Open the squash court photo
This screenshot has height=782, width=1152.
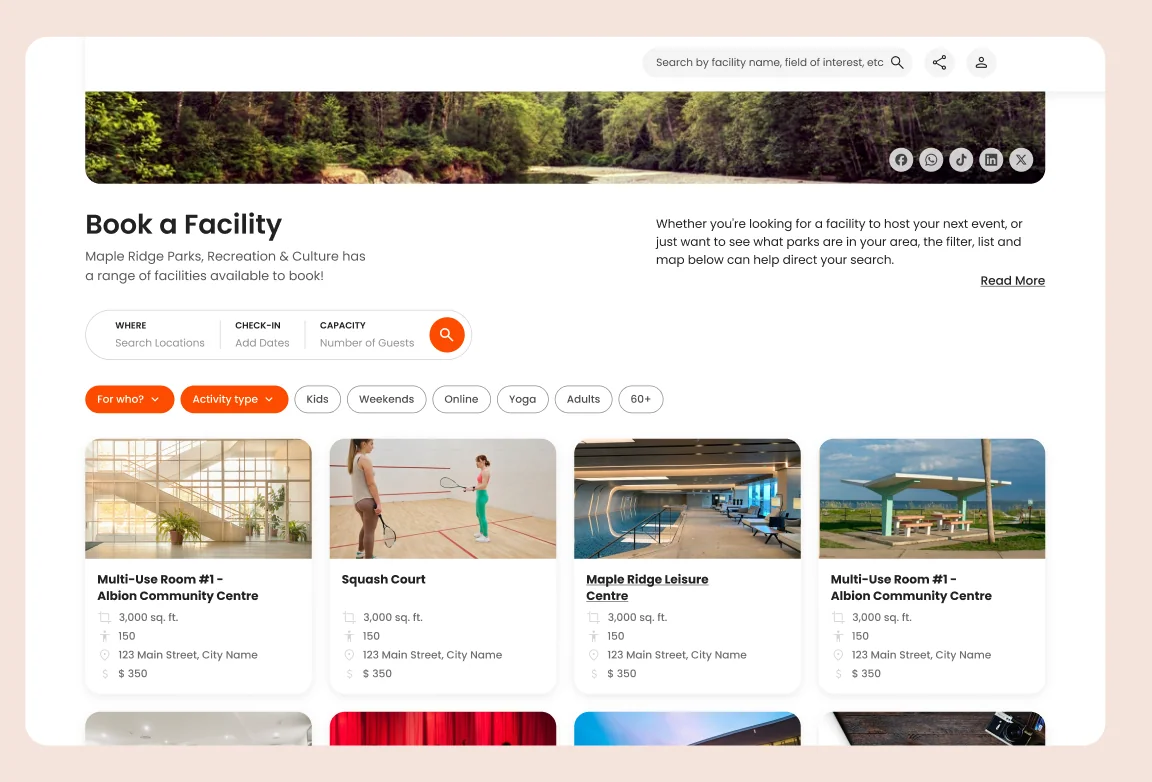point(443,498)
